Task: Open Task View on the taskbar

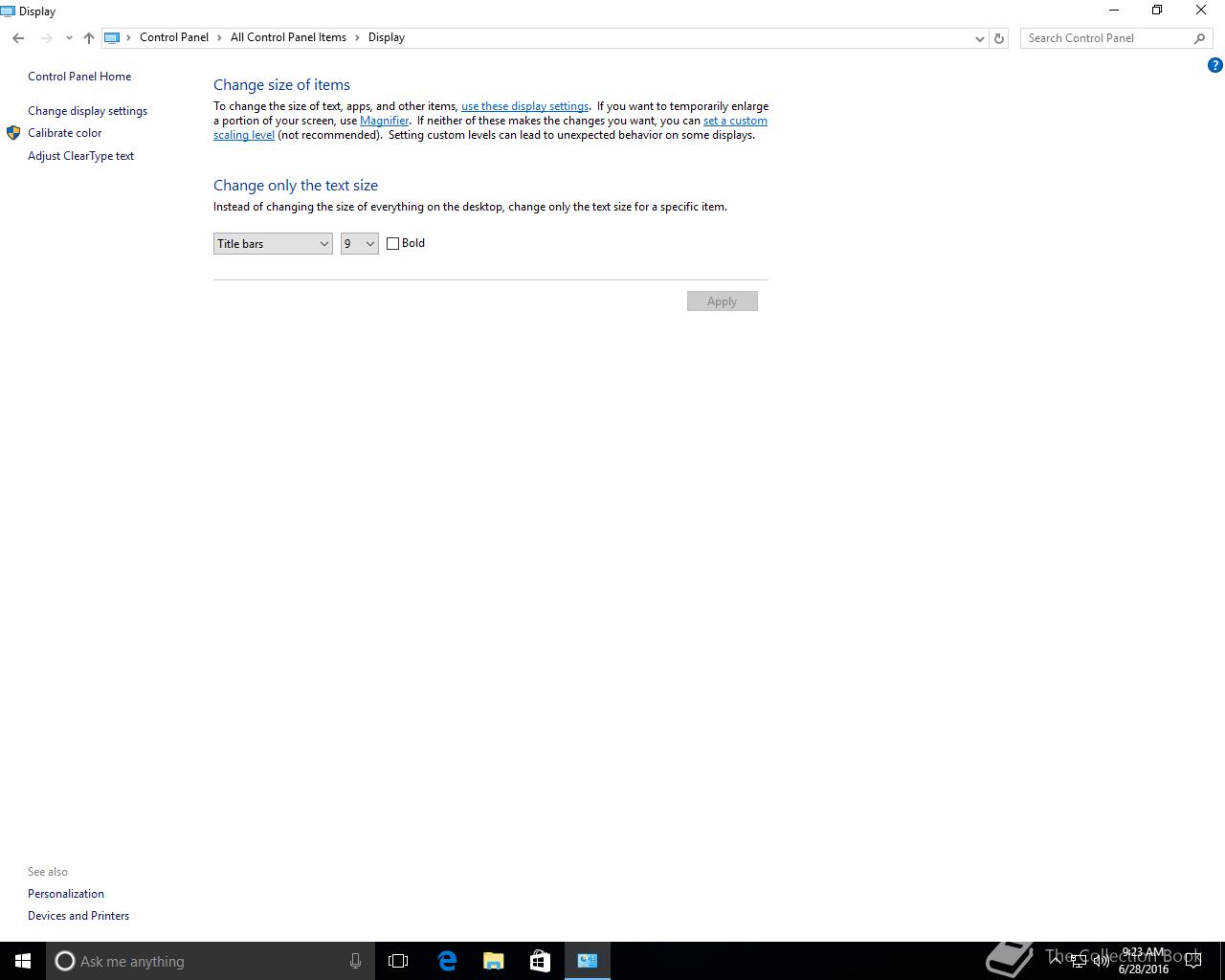Action: 398,961
